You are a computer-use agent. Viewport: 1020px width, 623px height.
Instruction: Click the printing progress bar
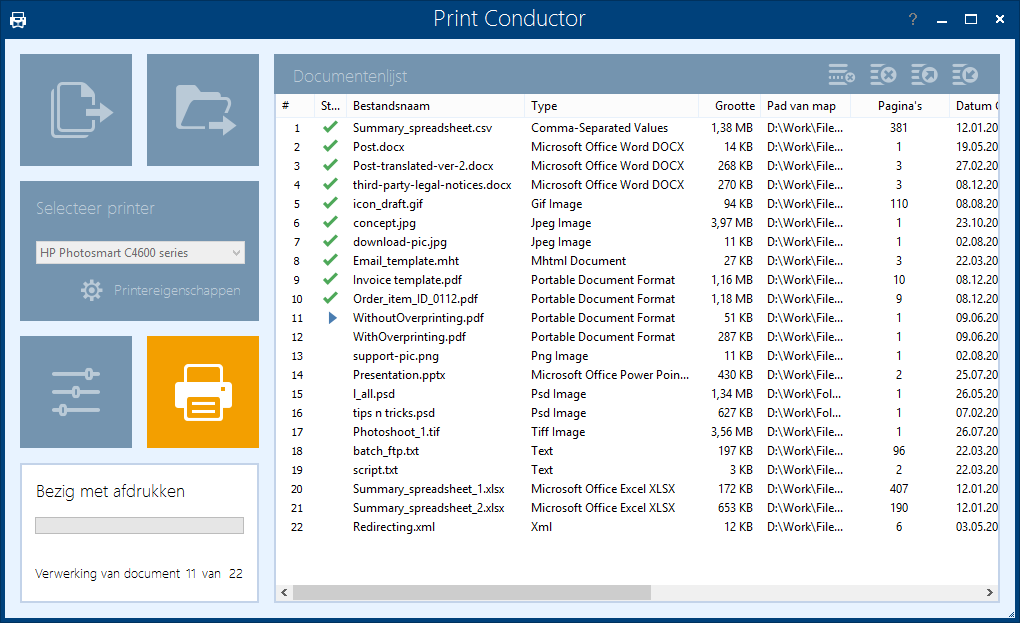tap(139, 525)
